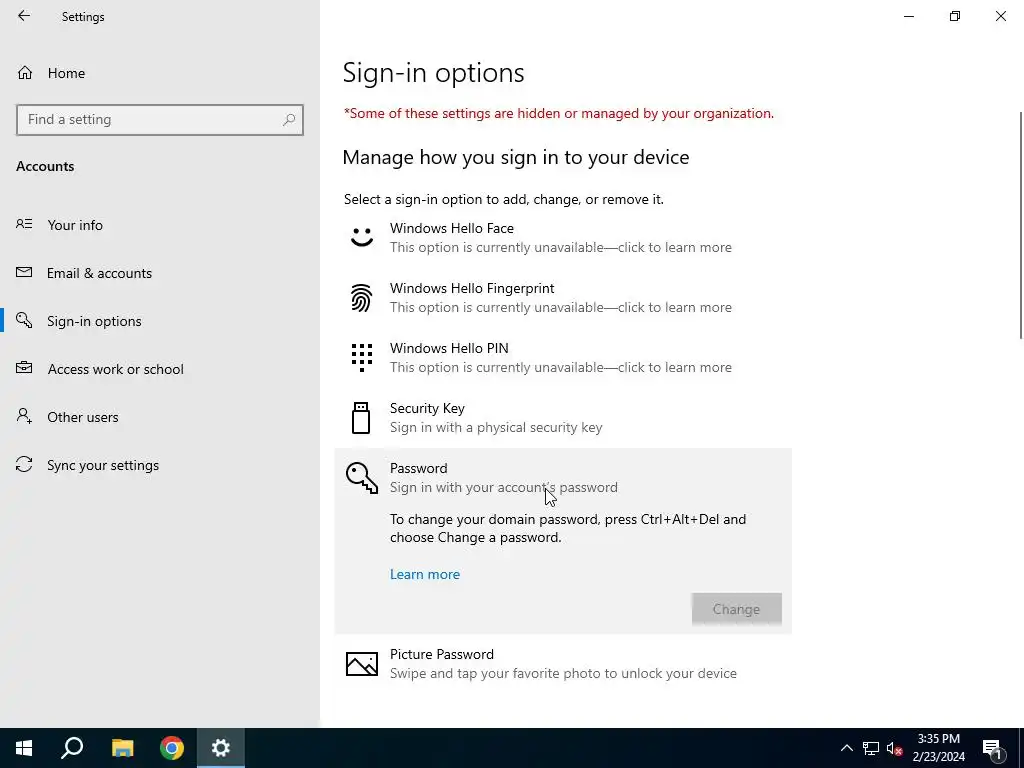Open Home in Settings sidebar

tap(159, 73)
